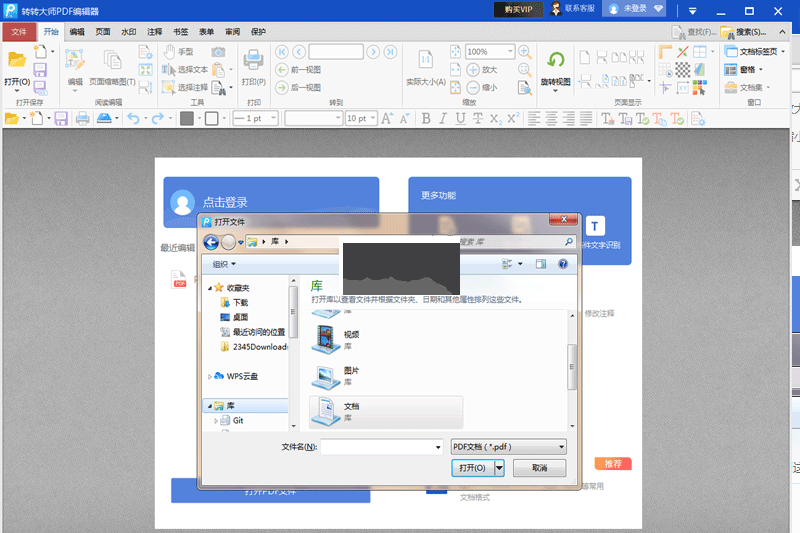Switch to the 注释 ribbon tab
800x533 pixels.
155,32
